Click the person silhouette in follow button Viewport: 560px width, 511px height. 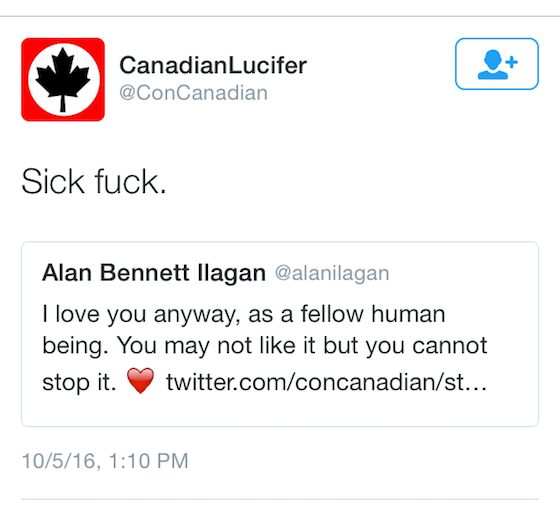click(492, 65)
